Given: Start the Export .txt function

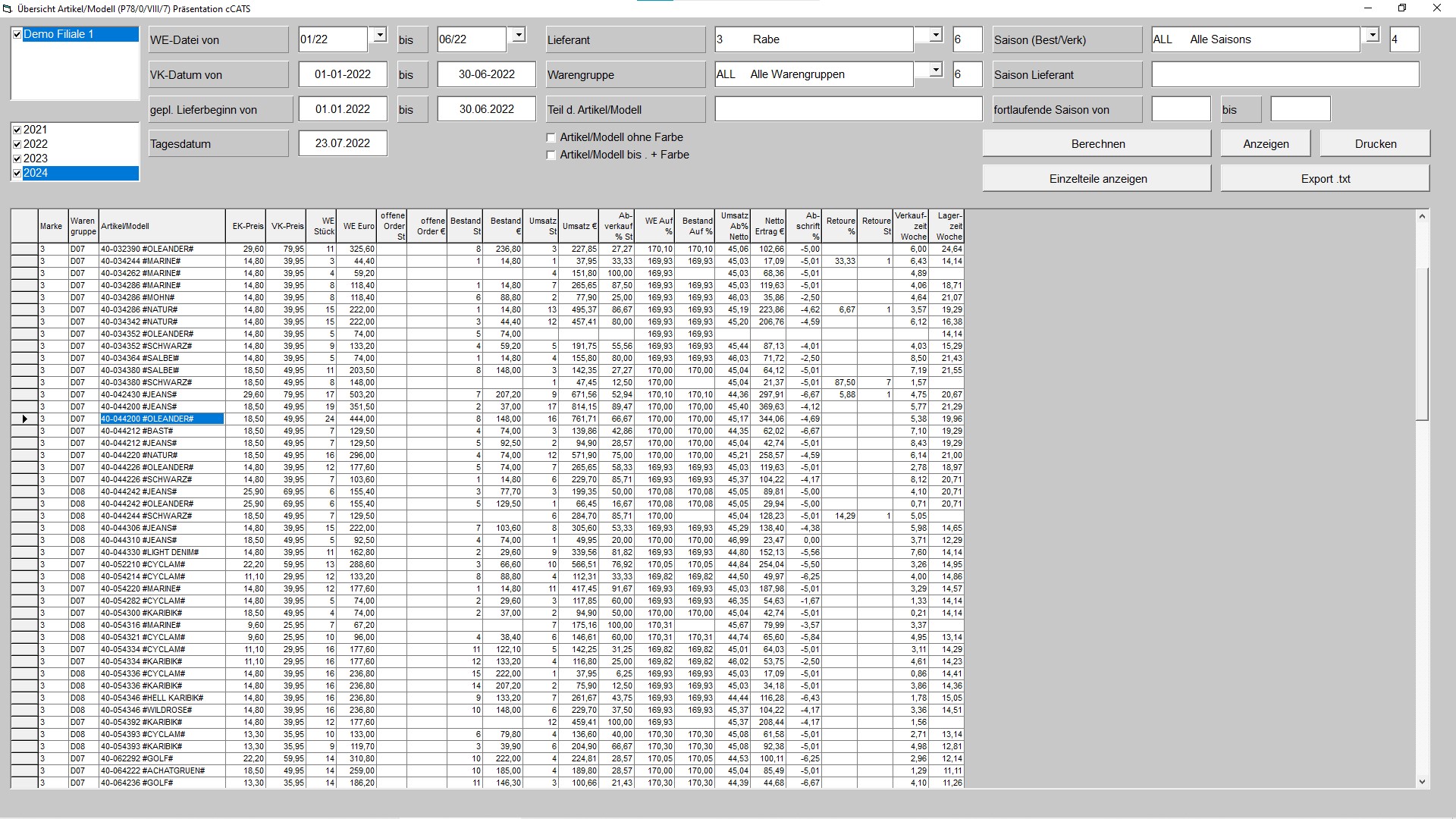Looking at the screenshot, I should click(x=1324, y=178).
